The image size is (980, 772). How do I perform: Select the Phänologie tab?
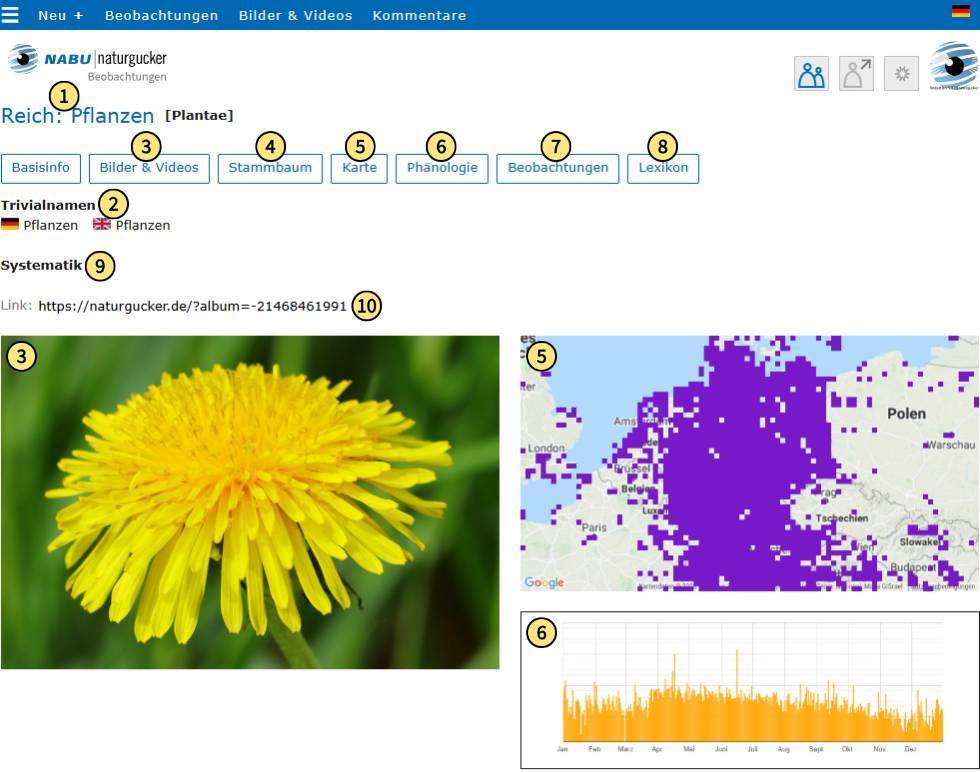click(x=442, y=168)
